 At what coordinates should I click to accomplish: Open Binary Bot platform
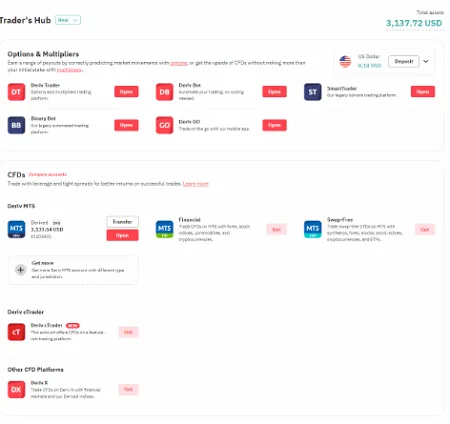point(126,125)
